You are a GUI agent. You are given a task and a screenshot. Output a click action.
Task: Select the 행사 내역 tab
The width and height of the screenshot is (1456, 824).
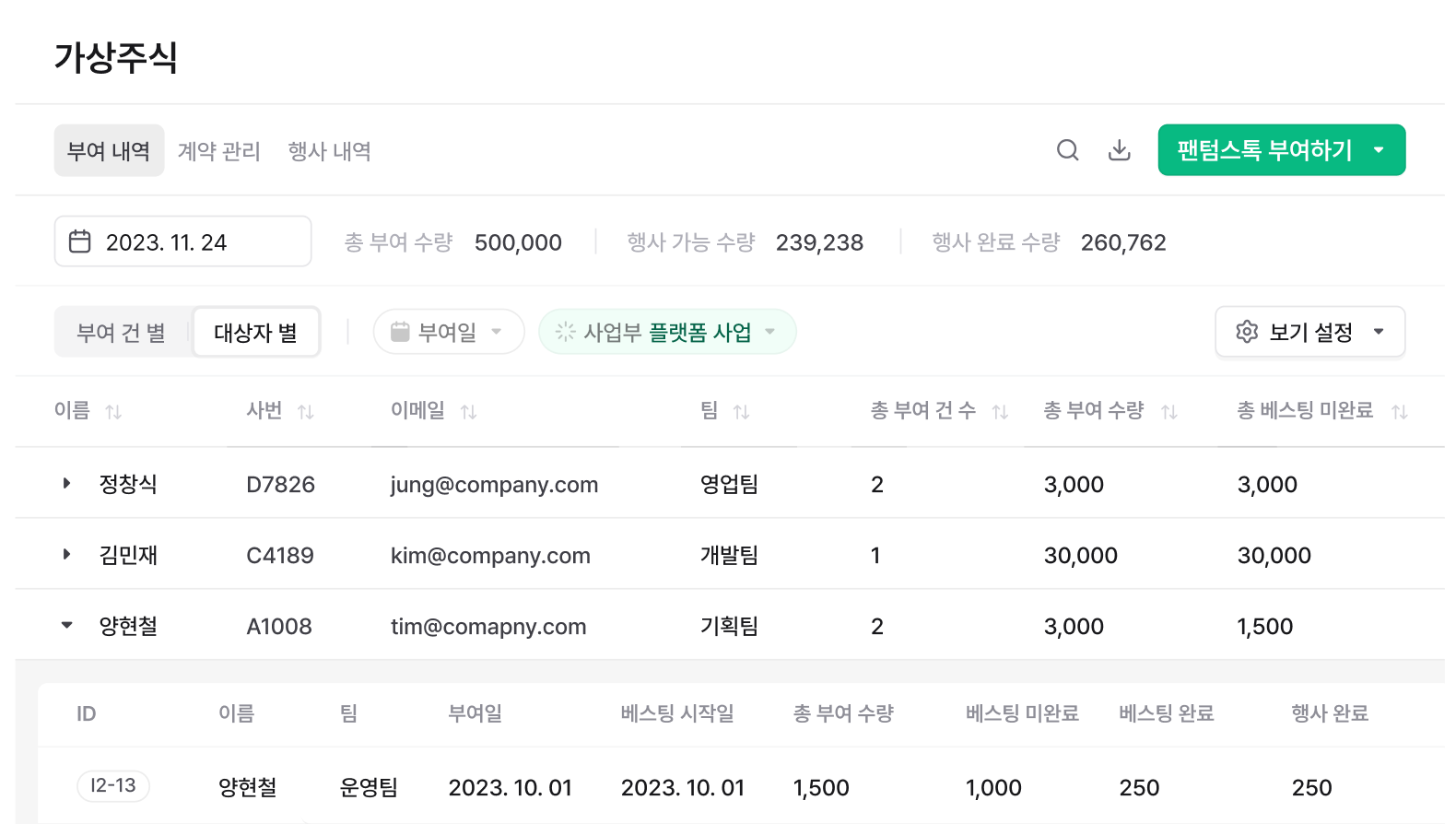point(330,151)
